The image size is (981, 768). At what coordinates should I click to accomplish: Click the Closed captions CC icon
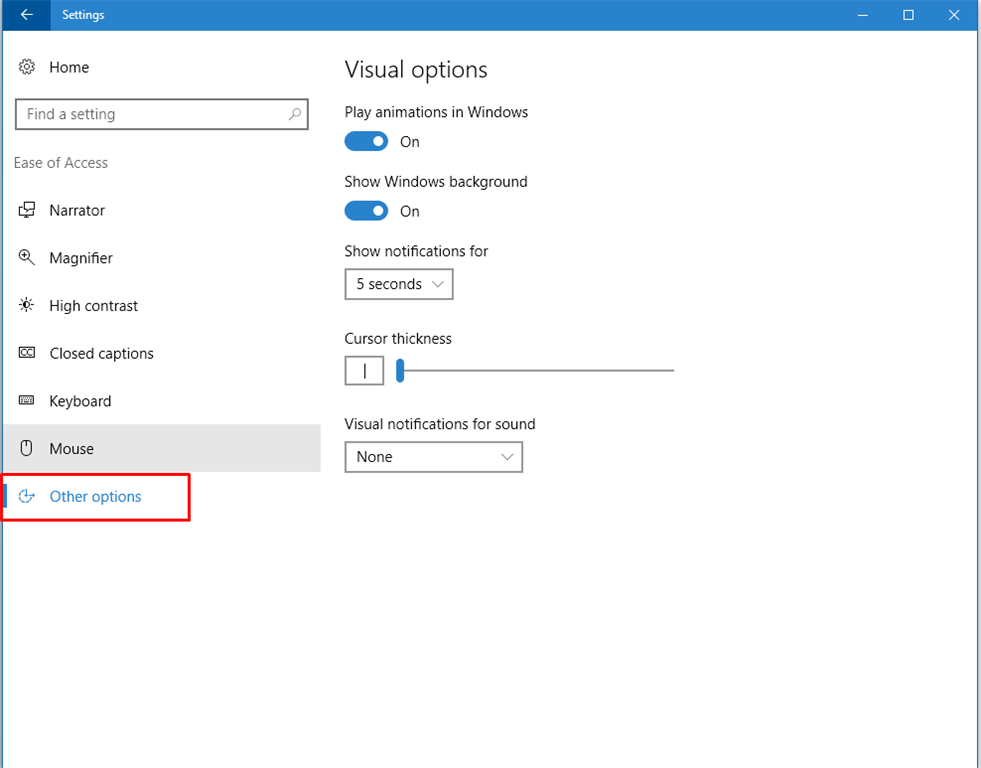27,353
